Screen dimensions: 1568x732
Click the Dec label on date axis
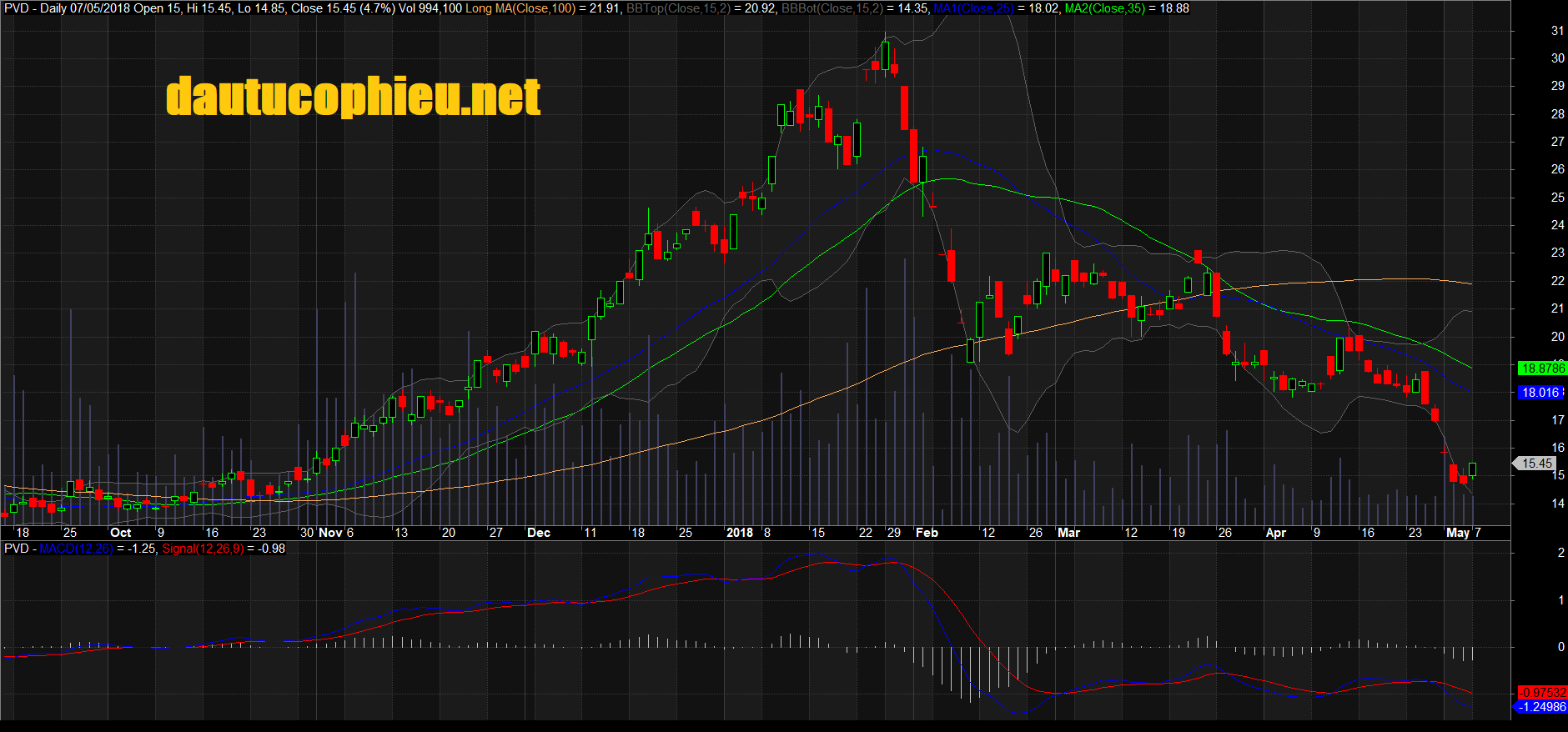(x=539, y=533)
